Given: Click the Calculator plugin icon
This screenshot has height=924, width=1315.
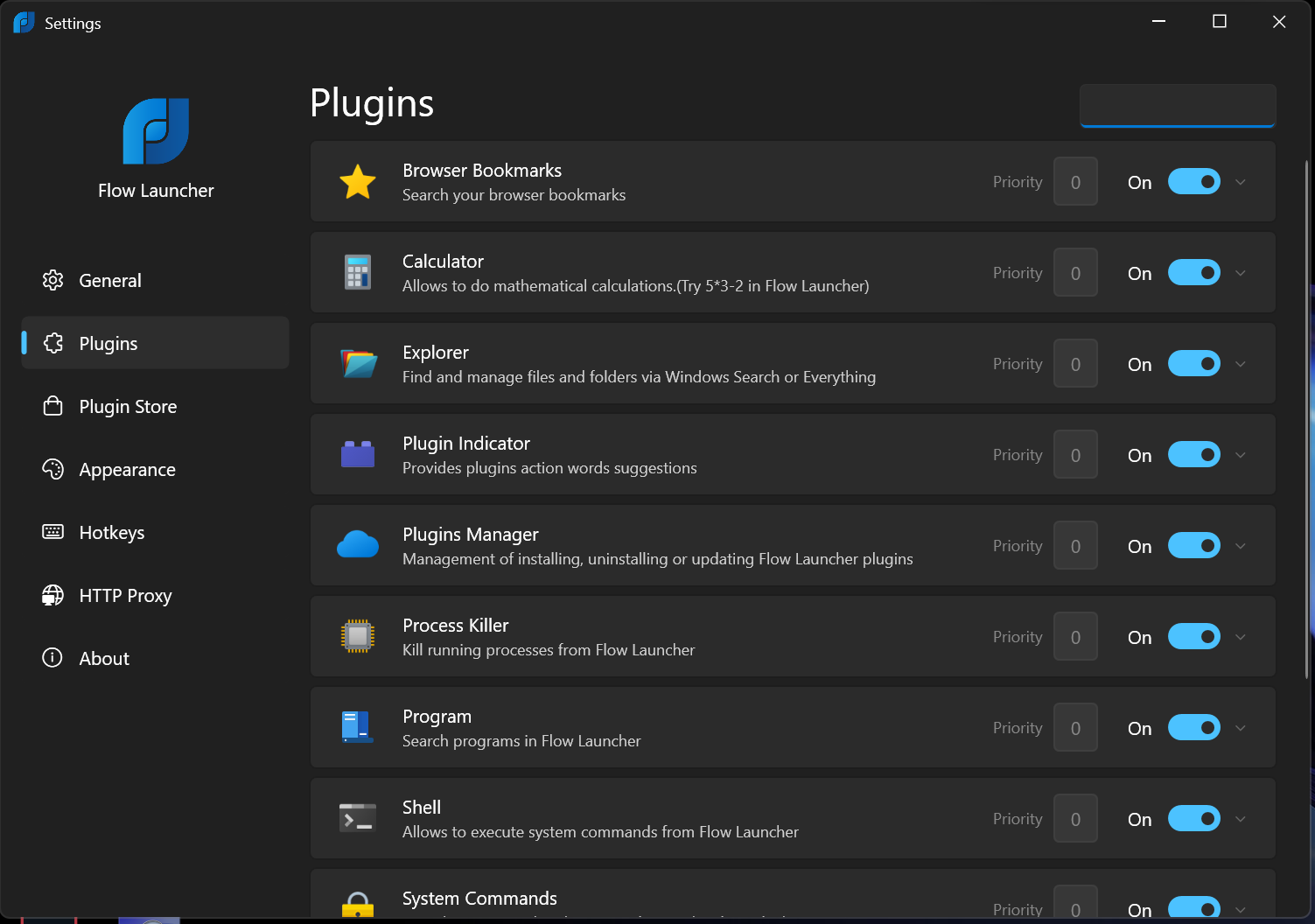Looking at the screenshot, I should pos(358,272).
